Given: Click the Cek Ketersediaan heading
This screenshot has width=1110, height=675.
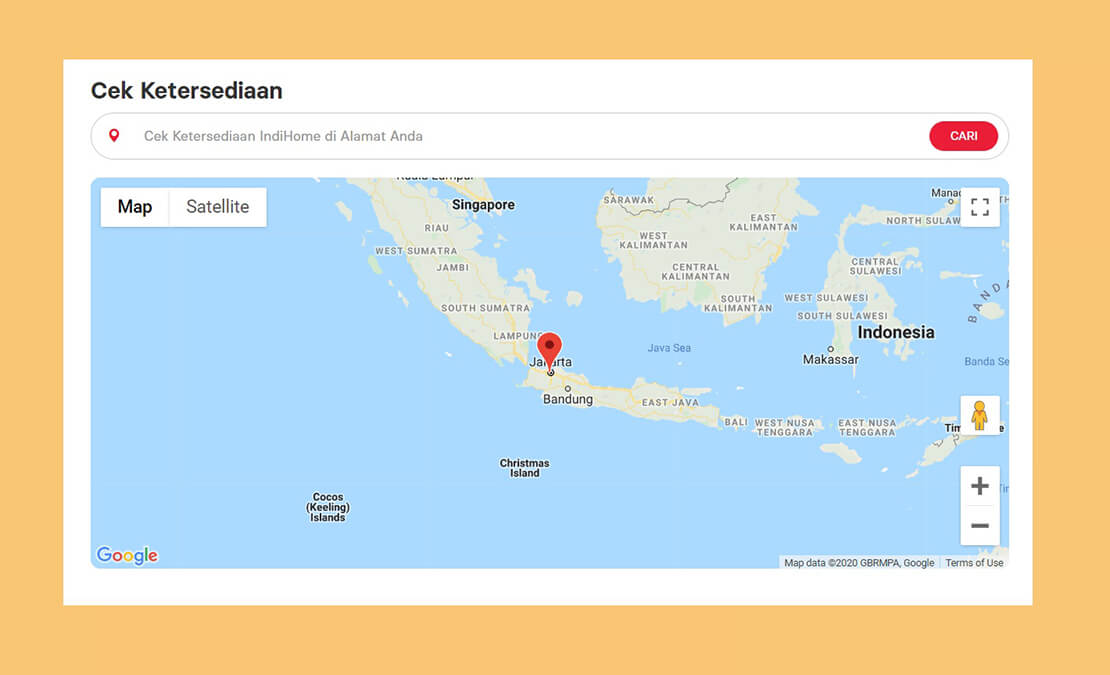Looking at the screenshot, I should pos(187,91).
